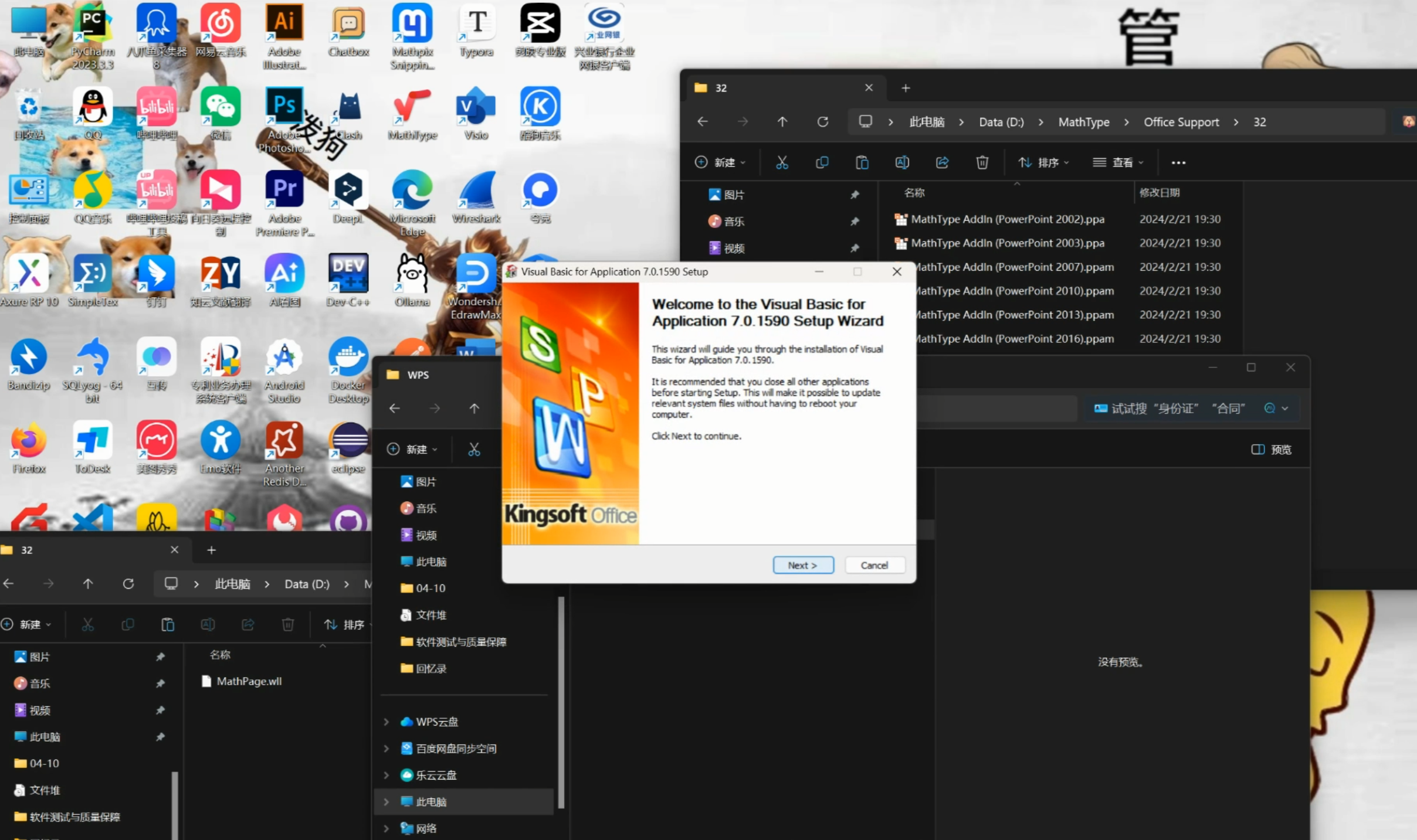The image size is (1417, 840).
Task: Click Share icon in top Explorer toolbar
Action: click(942, 162)
